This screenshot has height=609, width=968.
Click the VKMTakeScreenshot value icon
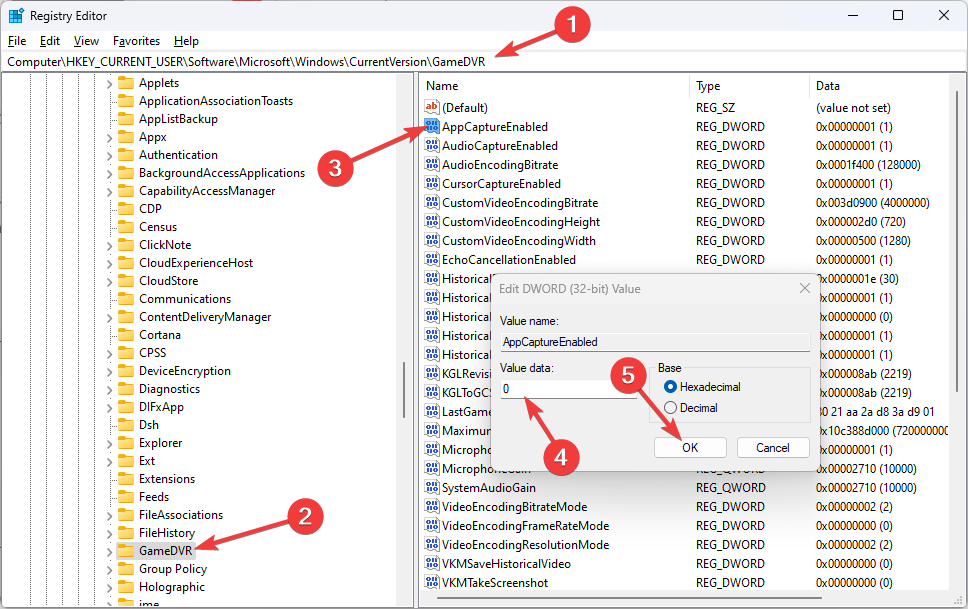[x=432, y=582]
